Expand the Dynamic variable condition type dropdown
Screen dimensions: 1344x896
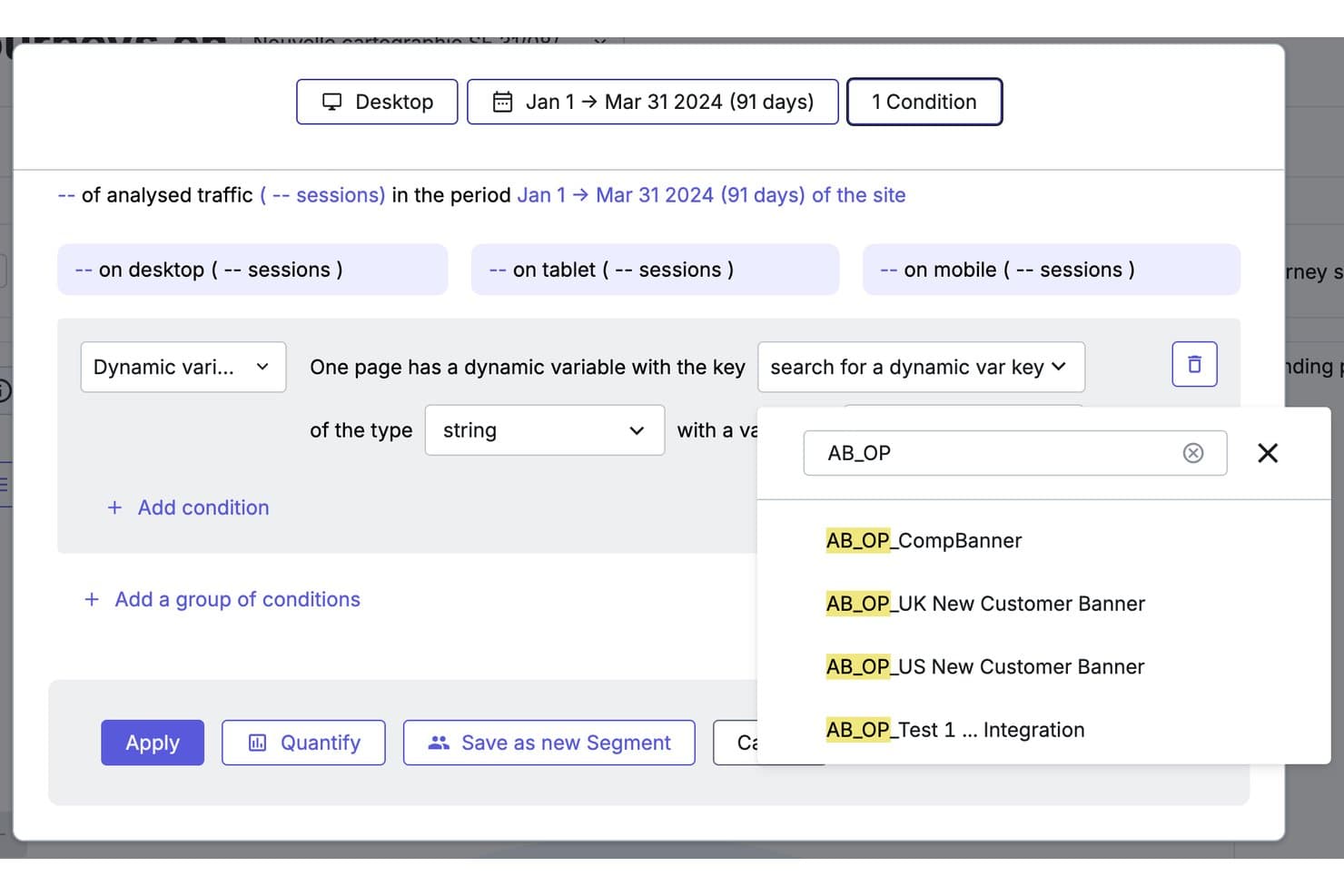point(183,367)
